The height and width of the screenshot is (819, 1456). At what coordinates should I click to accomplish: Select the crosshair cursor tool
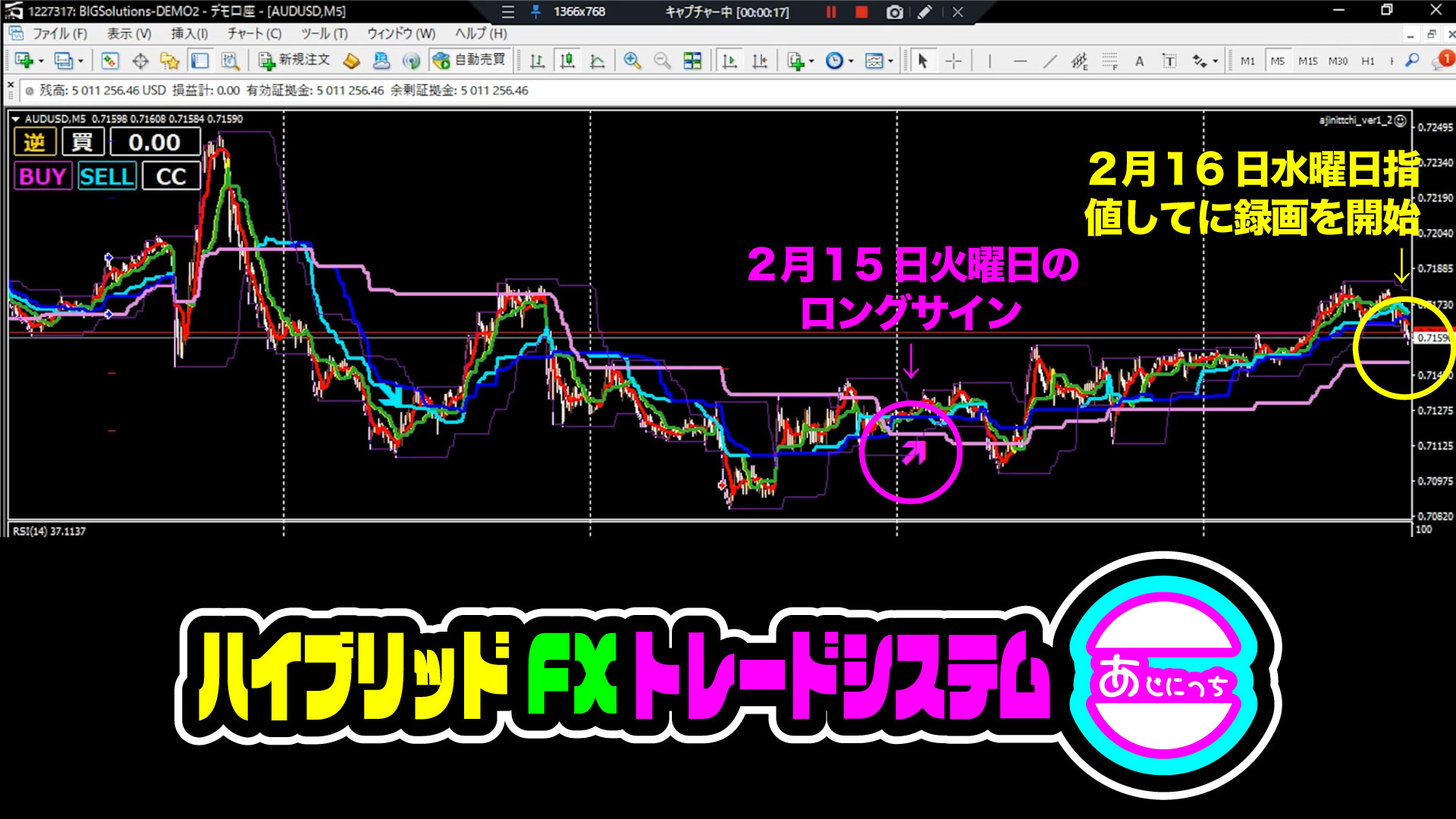(954, 61)
